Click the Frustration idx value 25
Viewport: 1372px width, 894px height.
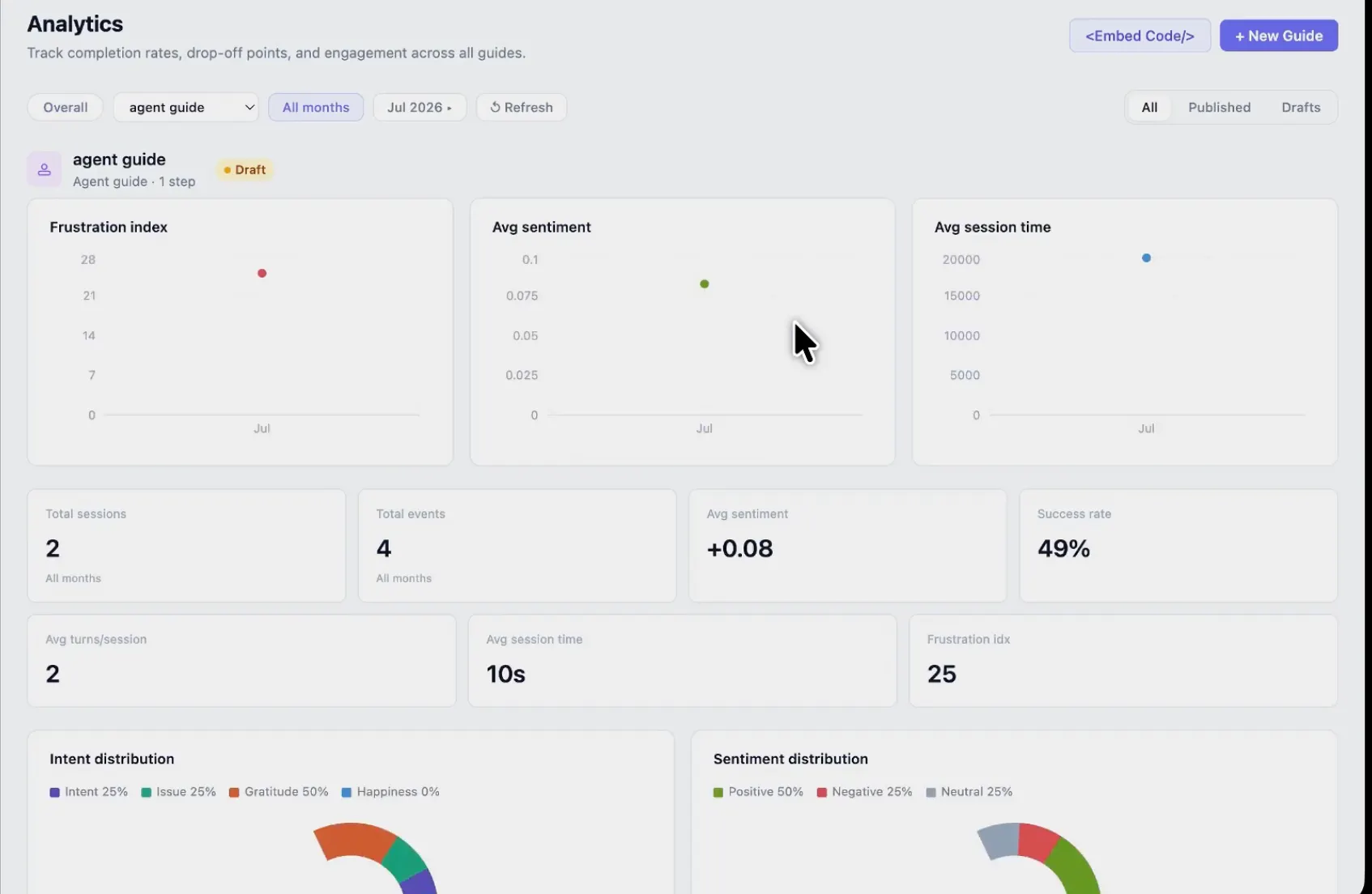pyautogui.click(x=942, y=674)
